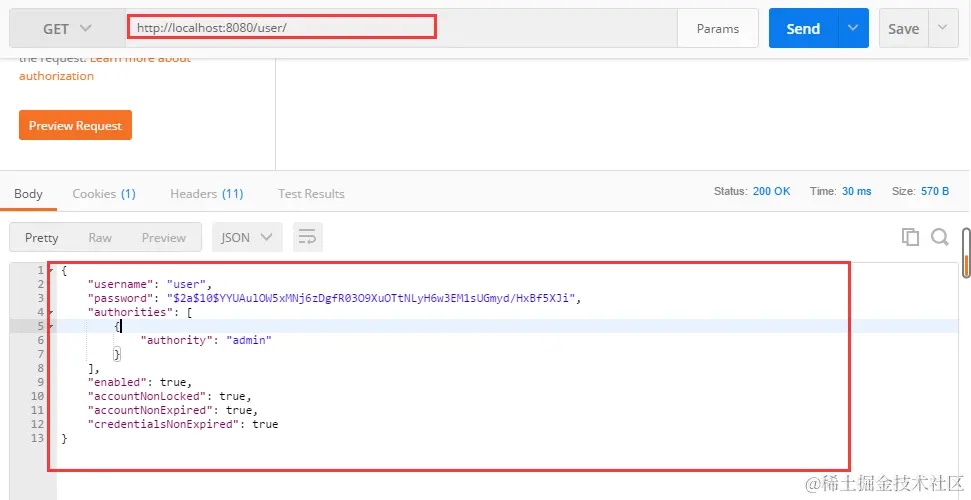The width and height of the screenshot is (971, 500).
Task: Open the GET method dropdown
Action: tap(67, 29)
